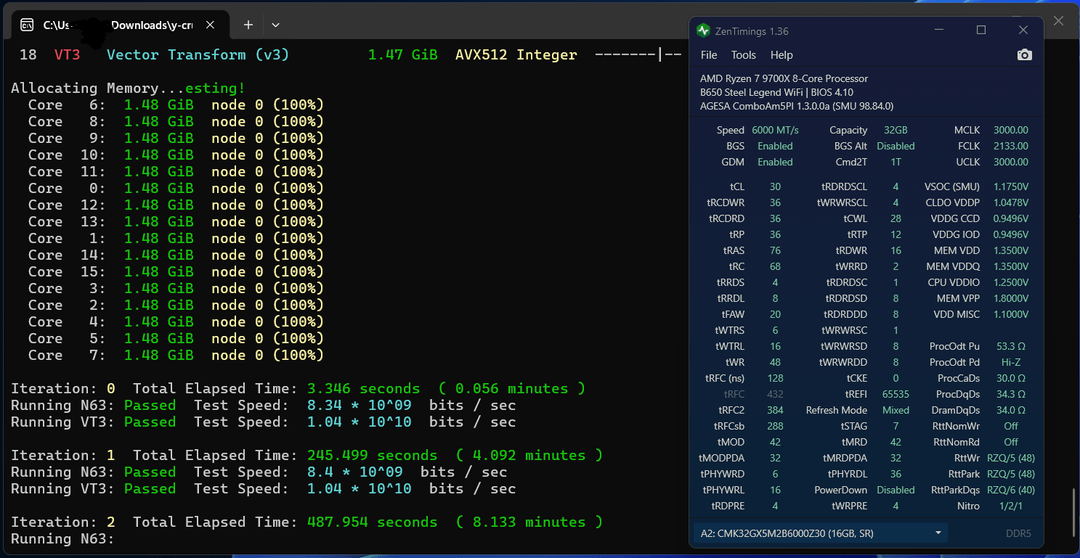Expand the terminal profile dropdown chevron
The height and width of the screenshot is (558, 1080).
tap(276, 24)
